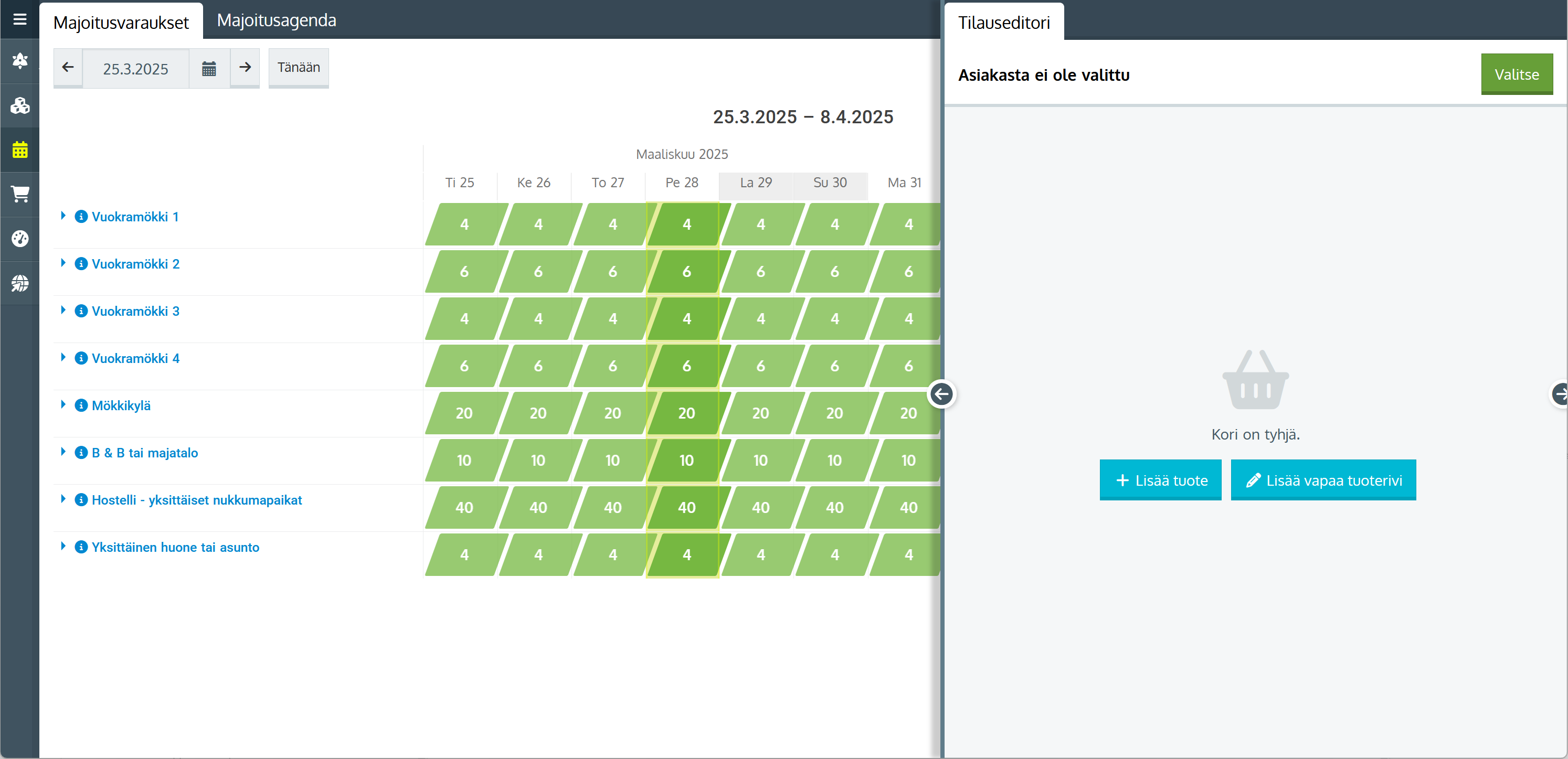Expand the Hostelli yksittäiset nukkumapaikat row
This screenshot has height=759, width=1568.
[62, 499]
